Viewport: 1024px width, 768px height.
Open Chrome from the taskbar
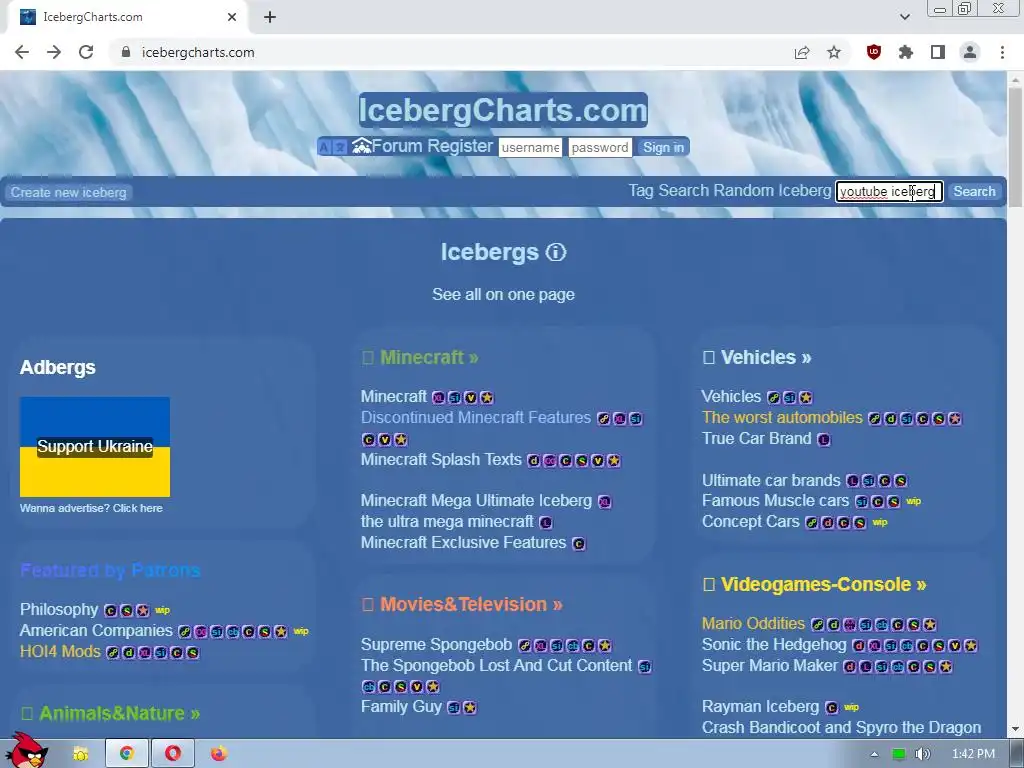pos(127,754)
